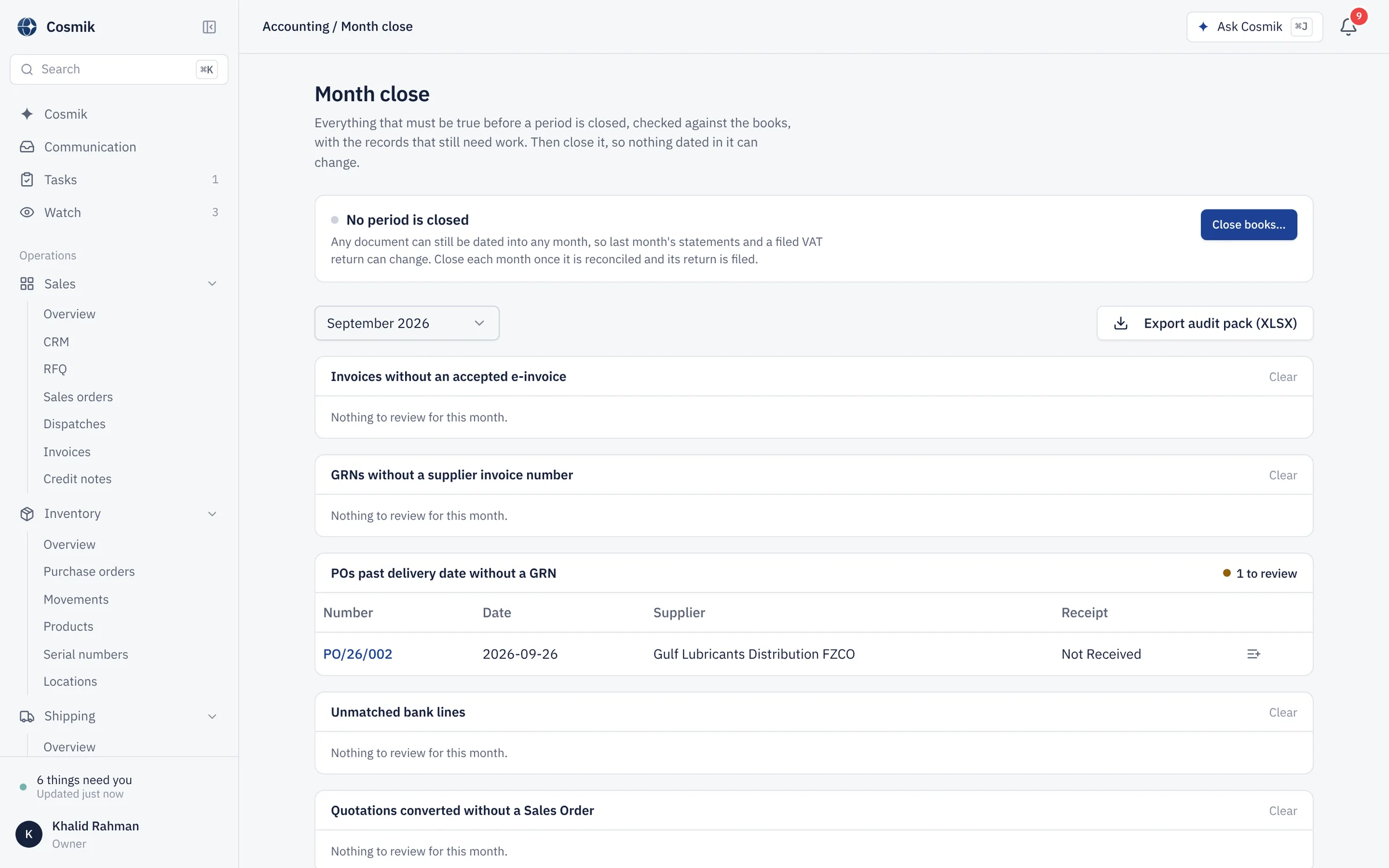Click the 'Not Received' receipt cell
This screenshot has height=868, width=1389.
[1101, 654]
